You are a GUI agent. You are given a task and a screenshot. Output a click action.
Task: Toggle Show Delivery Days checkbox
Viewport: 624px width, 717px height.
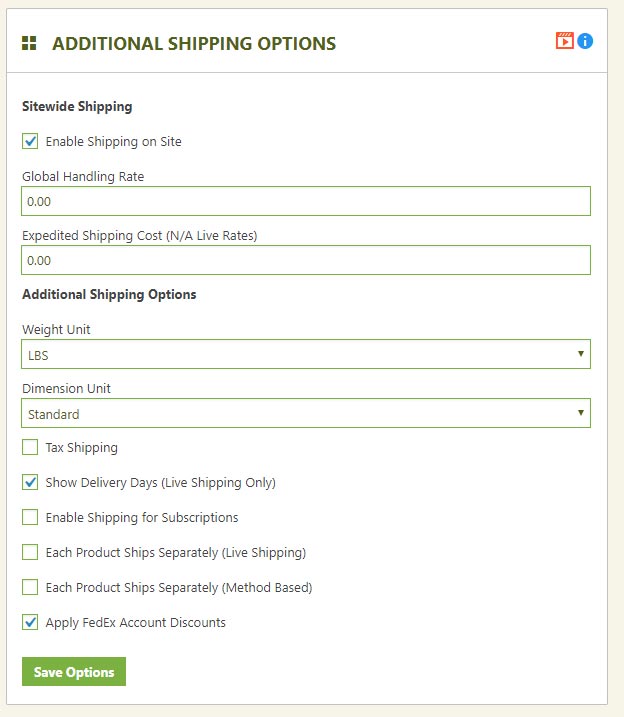30,482
